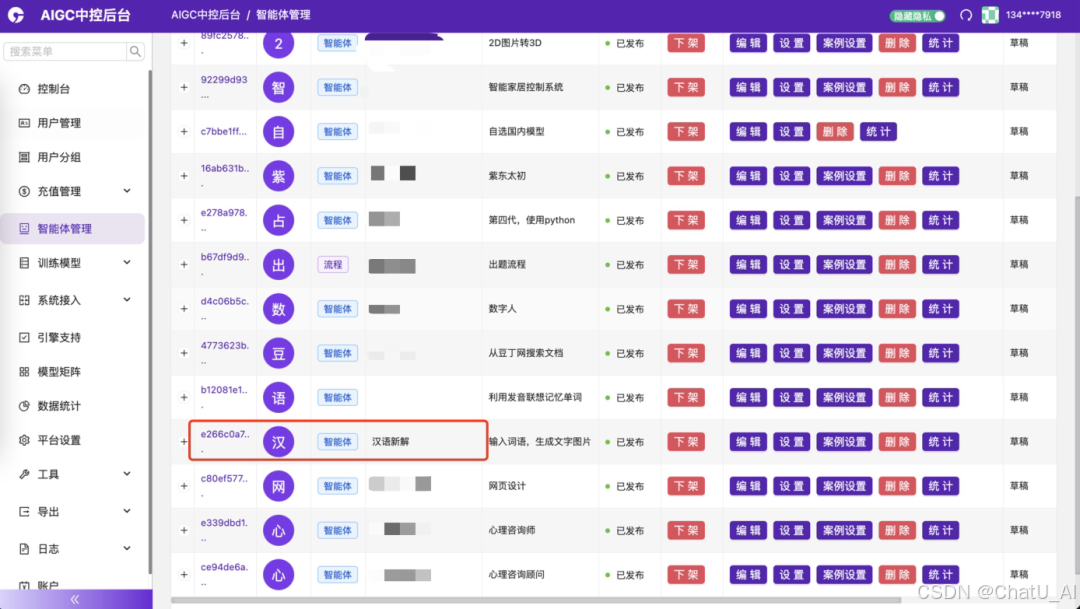Image resolution: width=1080 pixels, height=609 pixels.
Task: Click the 网 avatar of 网页设计 row
Action: coord(278,486)
